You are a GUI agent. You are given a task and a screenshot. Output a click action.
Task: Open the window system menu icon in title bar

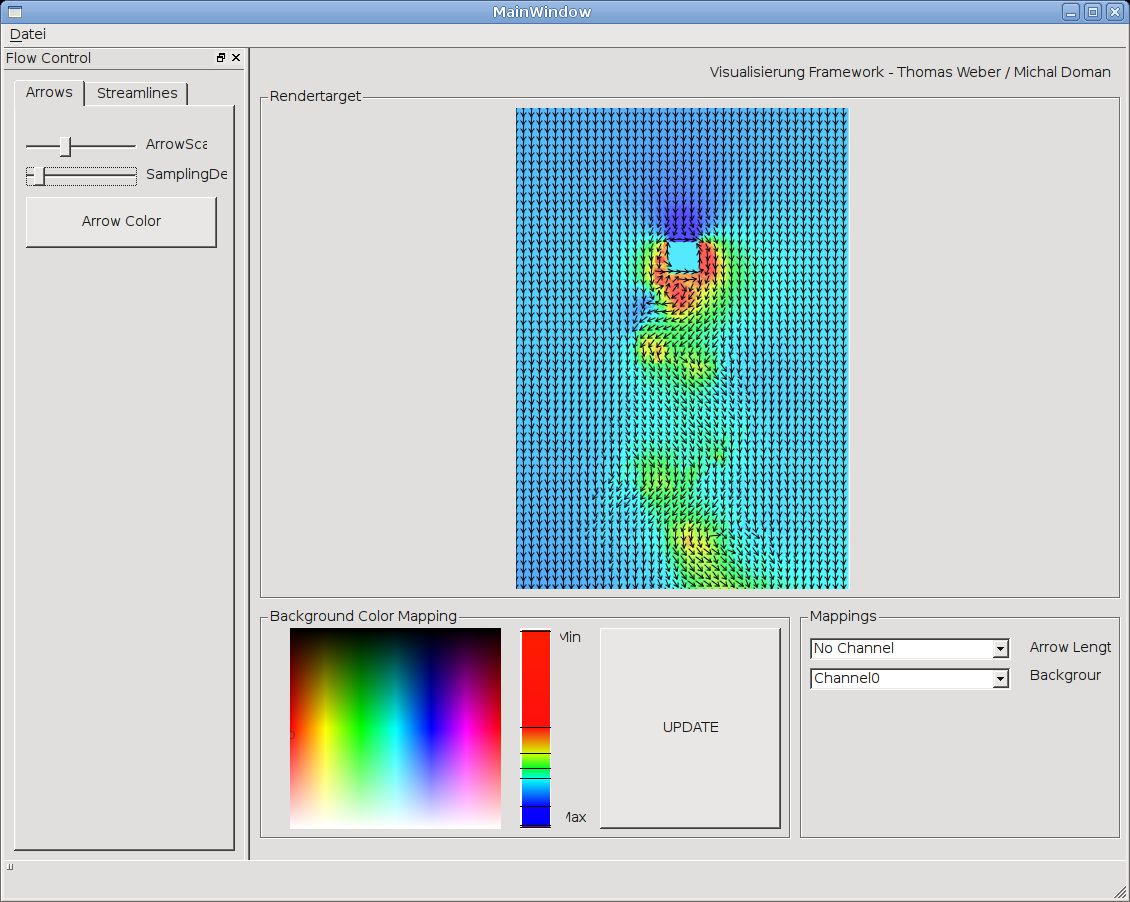(14, 12)
